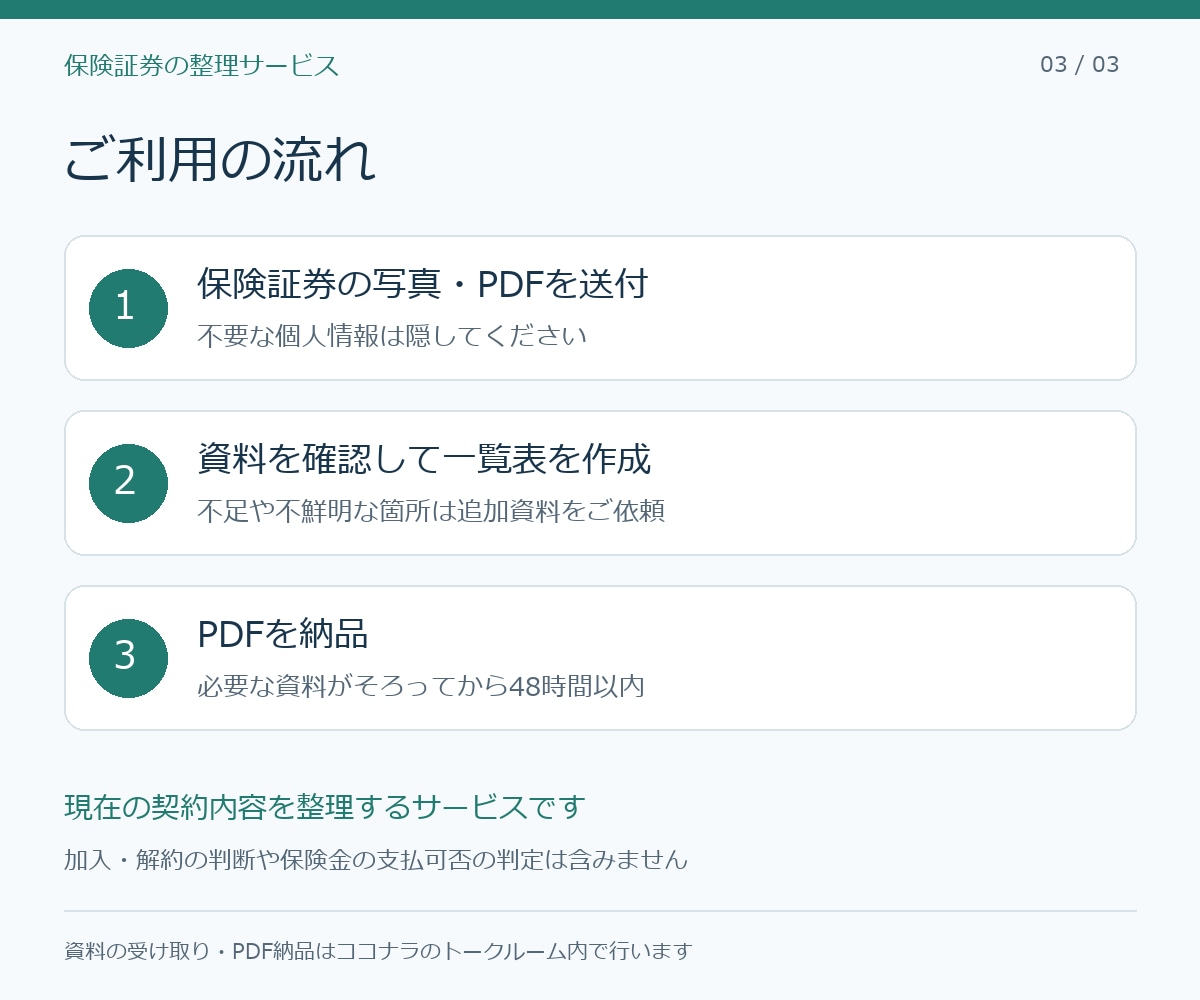Viewport: 1200px width, 1000px height.
Task: Click the step 1 number circle
Action: [x=128, y=308]
